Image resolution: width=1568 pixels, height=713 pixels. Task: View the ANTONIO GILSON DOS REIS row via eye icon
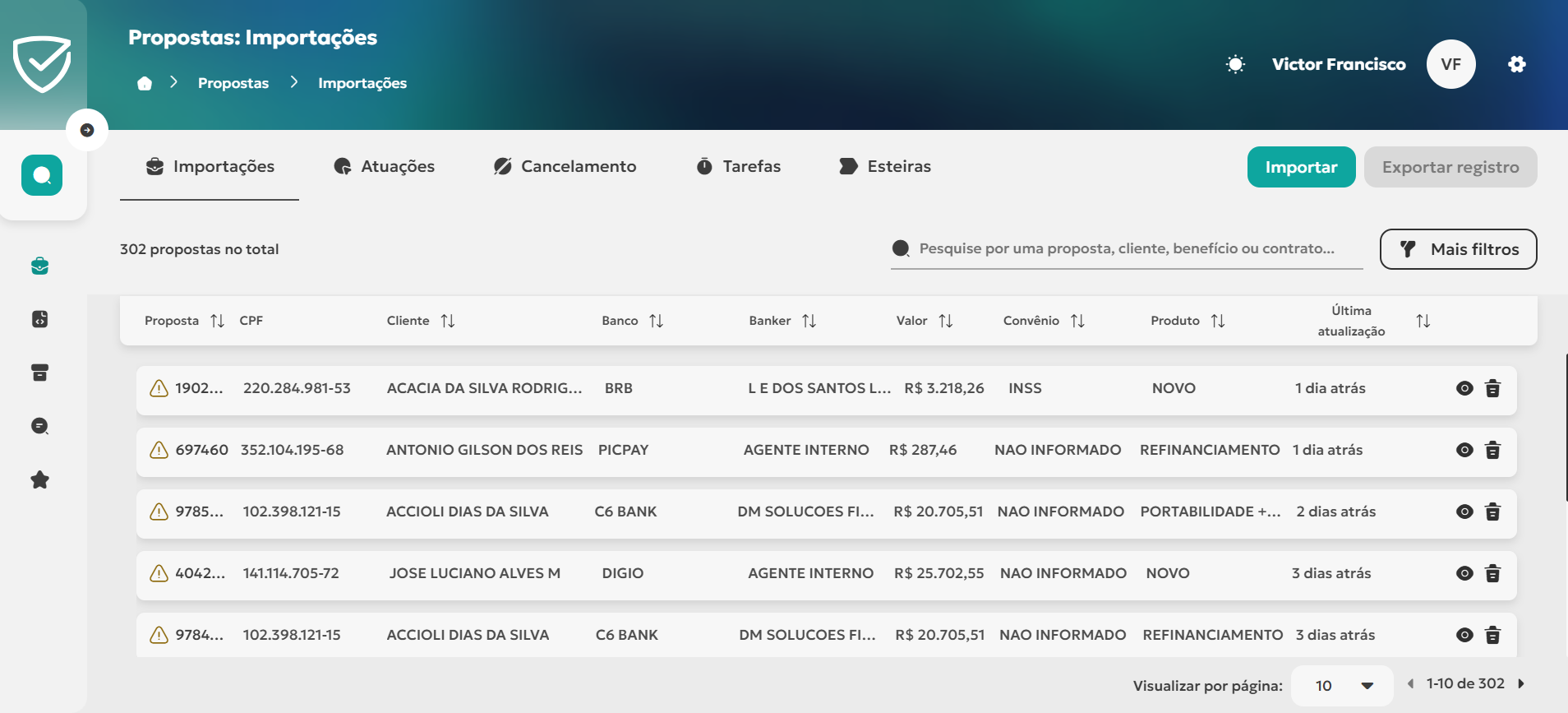(1464, 450)
